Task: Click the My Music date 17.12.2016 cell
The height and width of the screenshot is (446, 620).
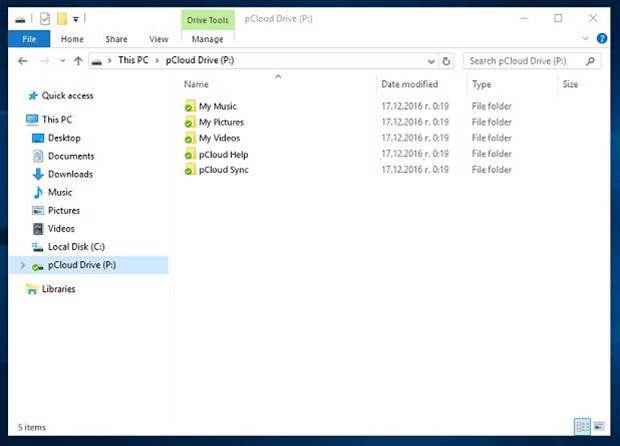Action: (x=415, y=106)
